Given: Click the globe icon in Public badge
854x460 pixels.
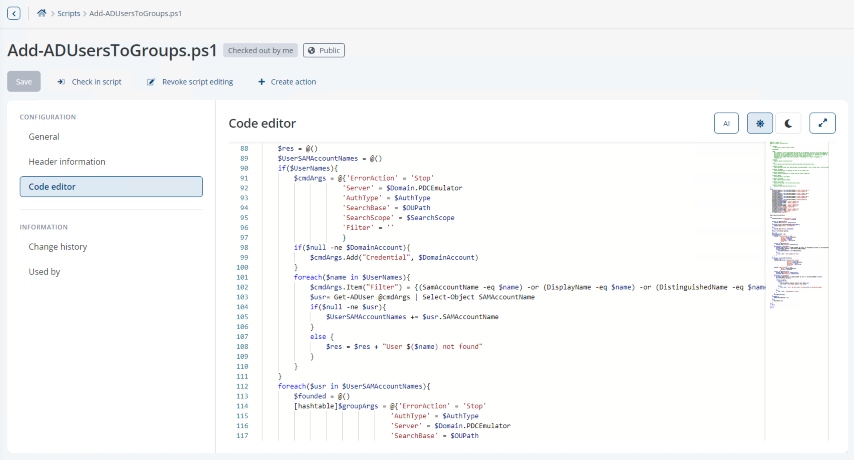Looking at the screenshot, I should 312,50.
